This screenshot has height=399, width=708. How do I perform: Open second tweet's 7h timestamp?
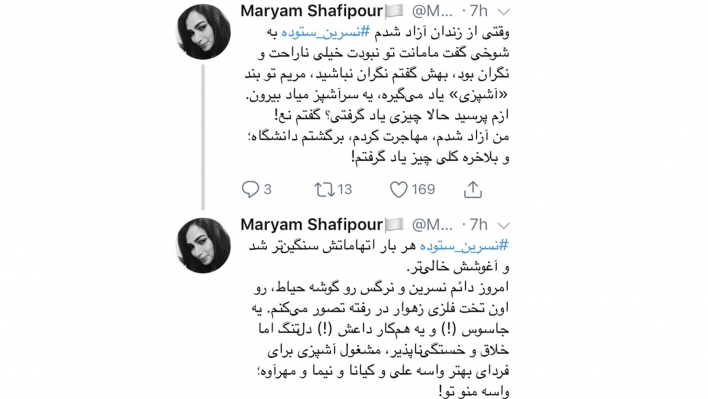click(478, 224)
